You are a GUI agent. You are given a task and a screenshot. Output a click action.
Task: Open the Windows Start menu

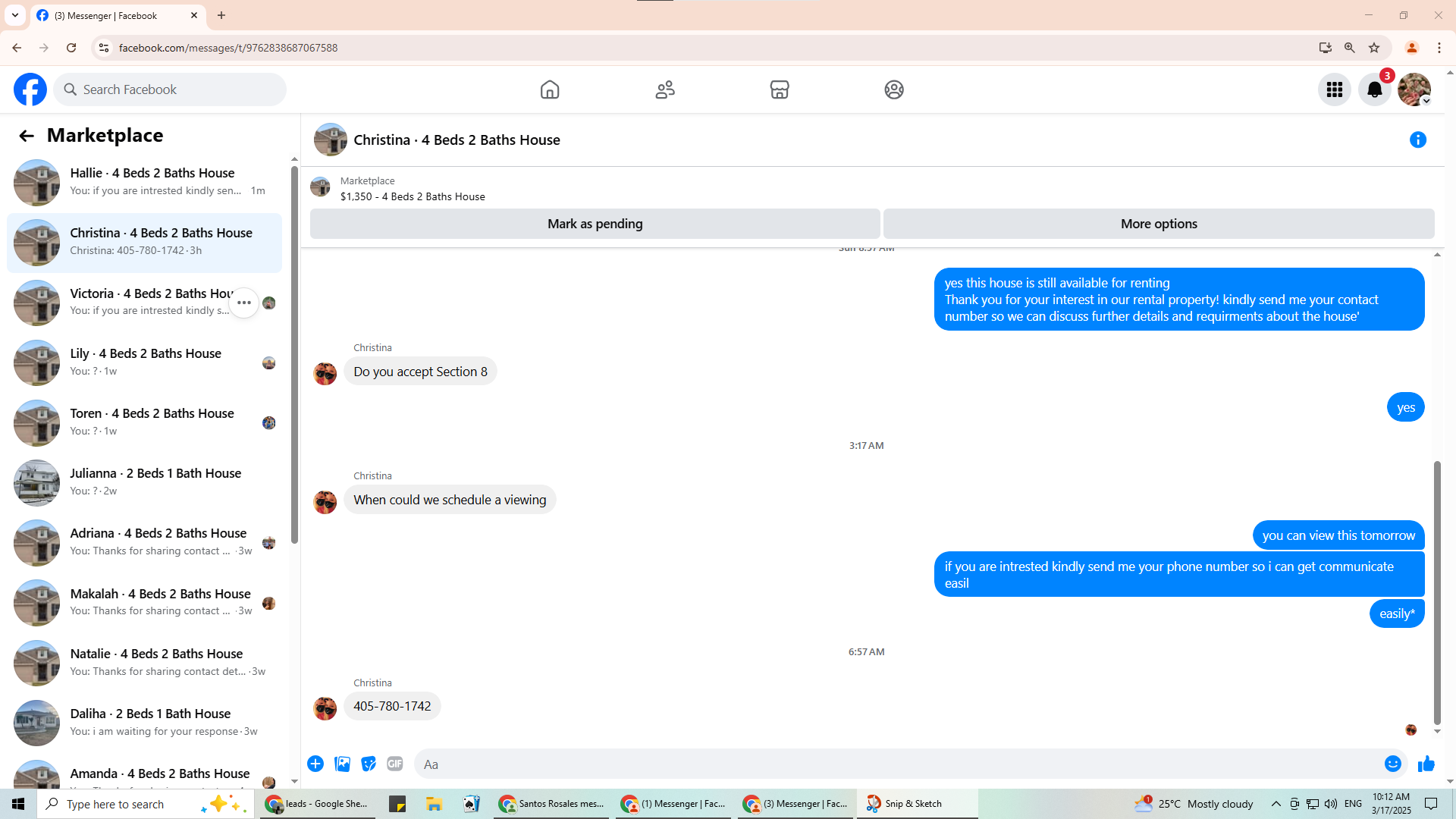pos(18,804)
